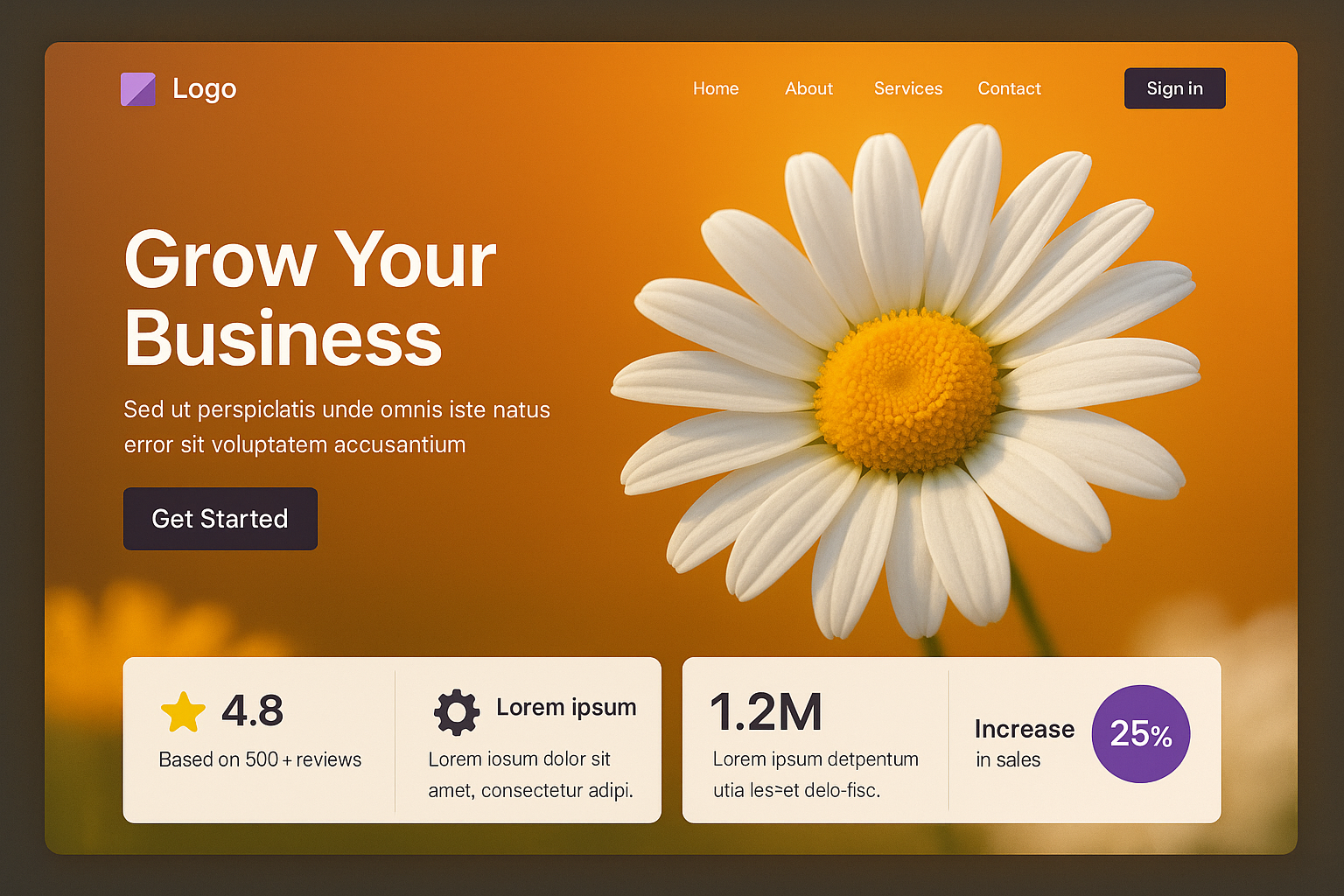
Task: Click the purple 25% circle badge
Action: [x=1140, y=734]
